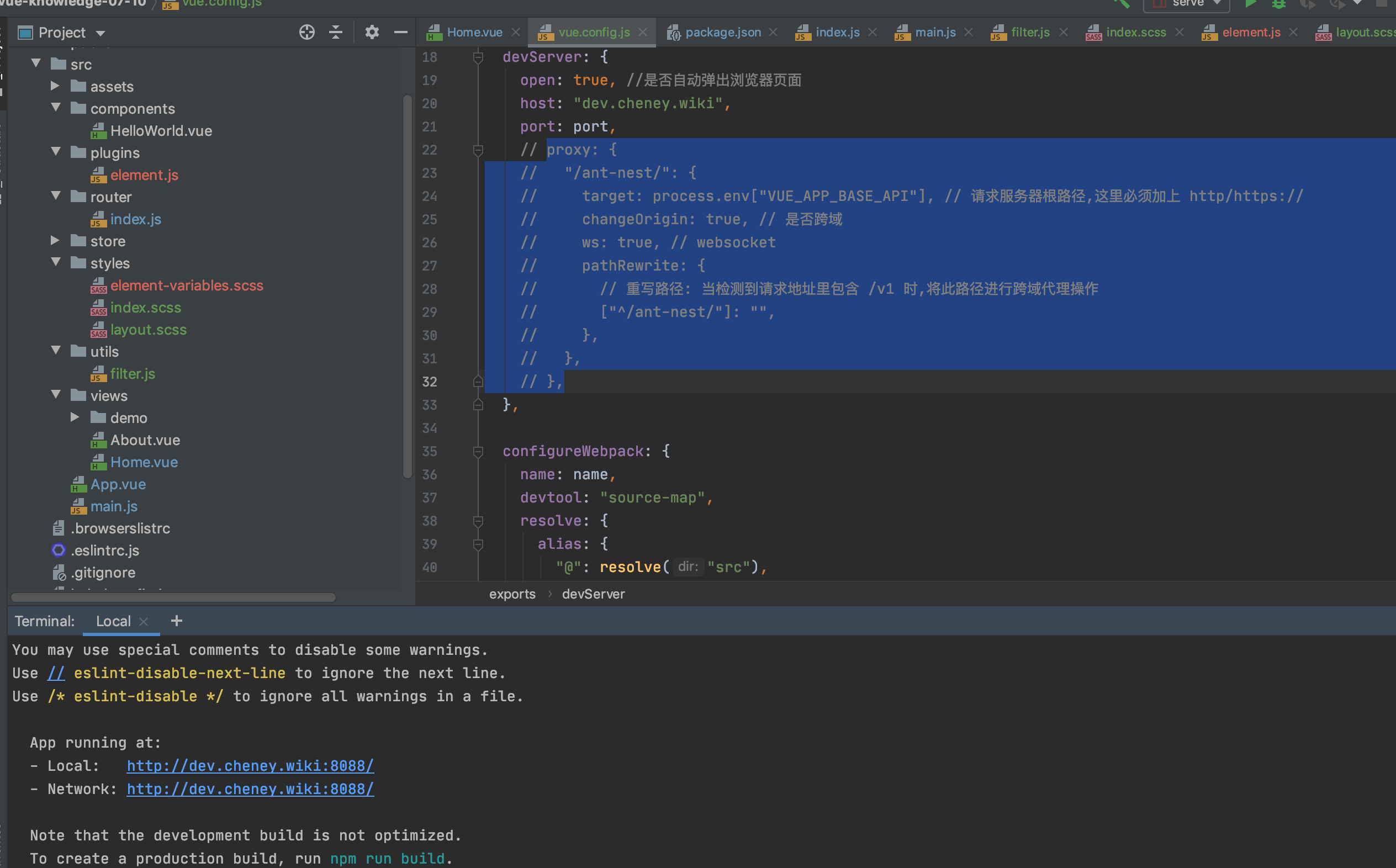
Task: Switch to package.json tab
Action: tap(722, 32)
